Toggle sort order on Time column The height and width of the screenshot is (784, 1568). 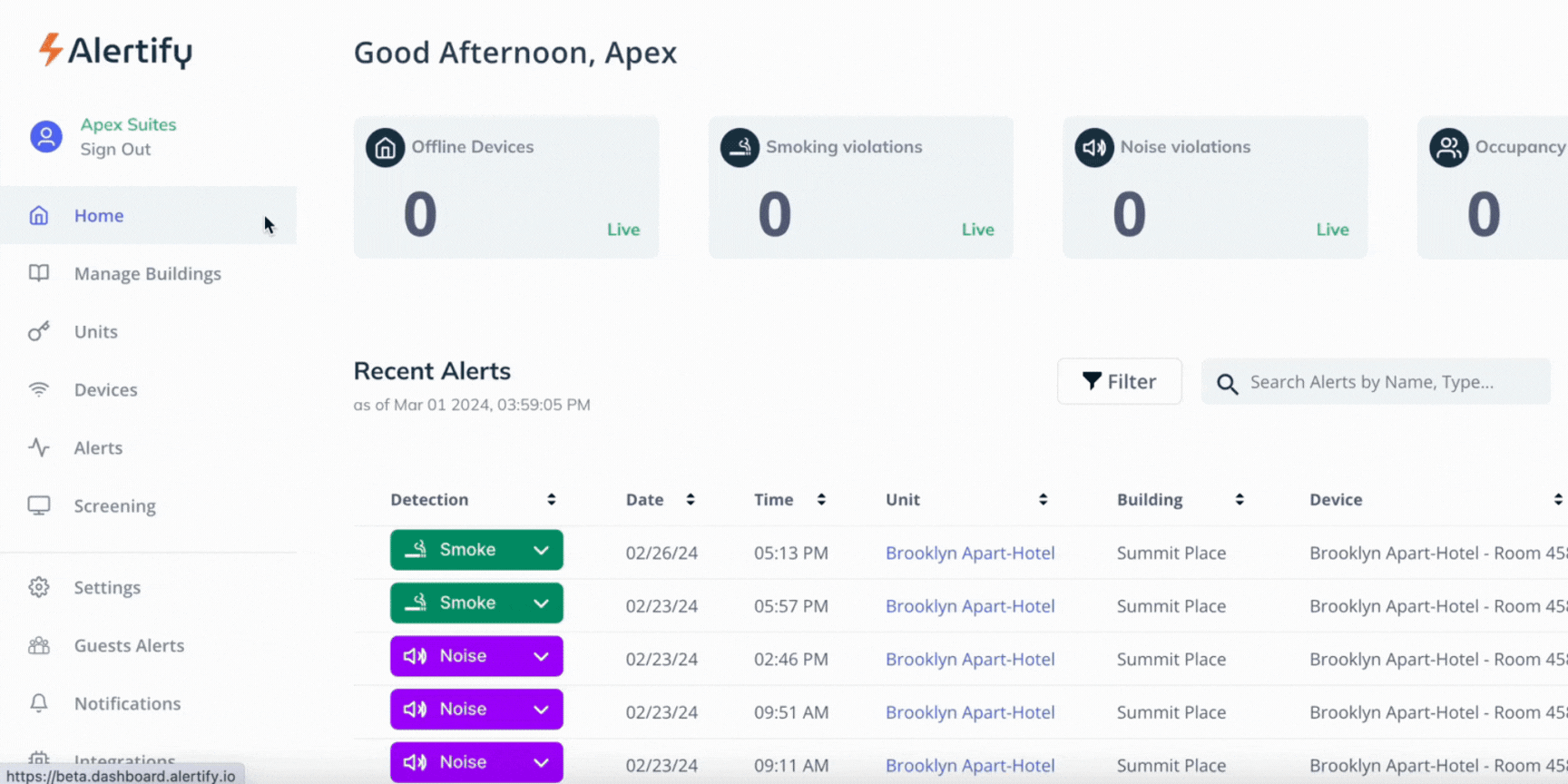[820, 500]
